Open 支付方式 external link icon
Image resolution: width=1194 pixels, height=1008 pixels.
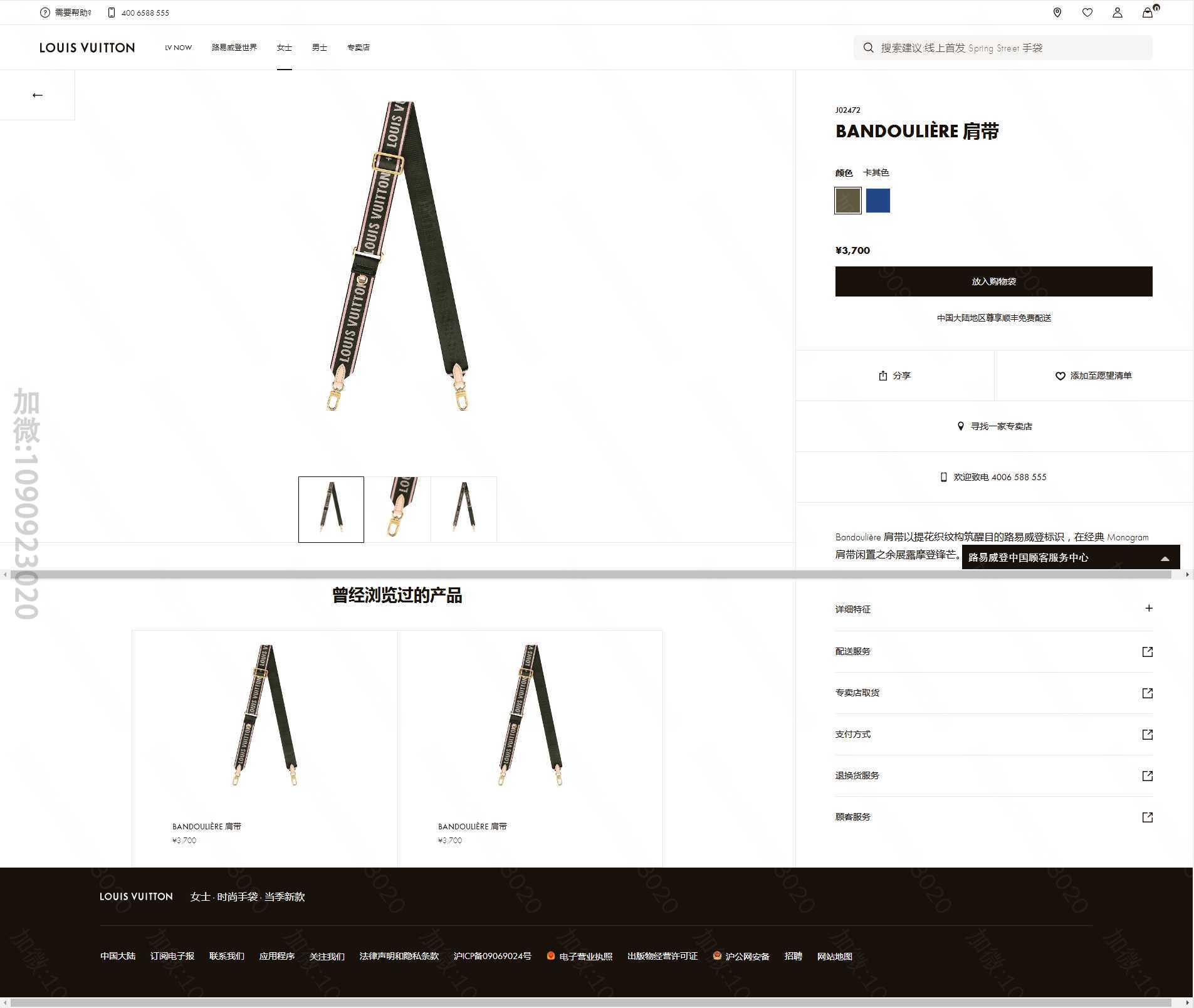coord(1148,735)
